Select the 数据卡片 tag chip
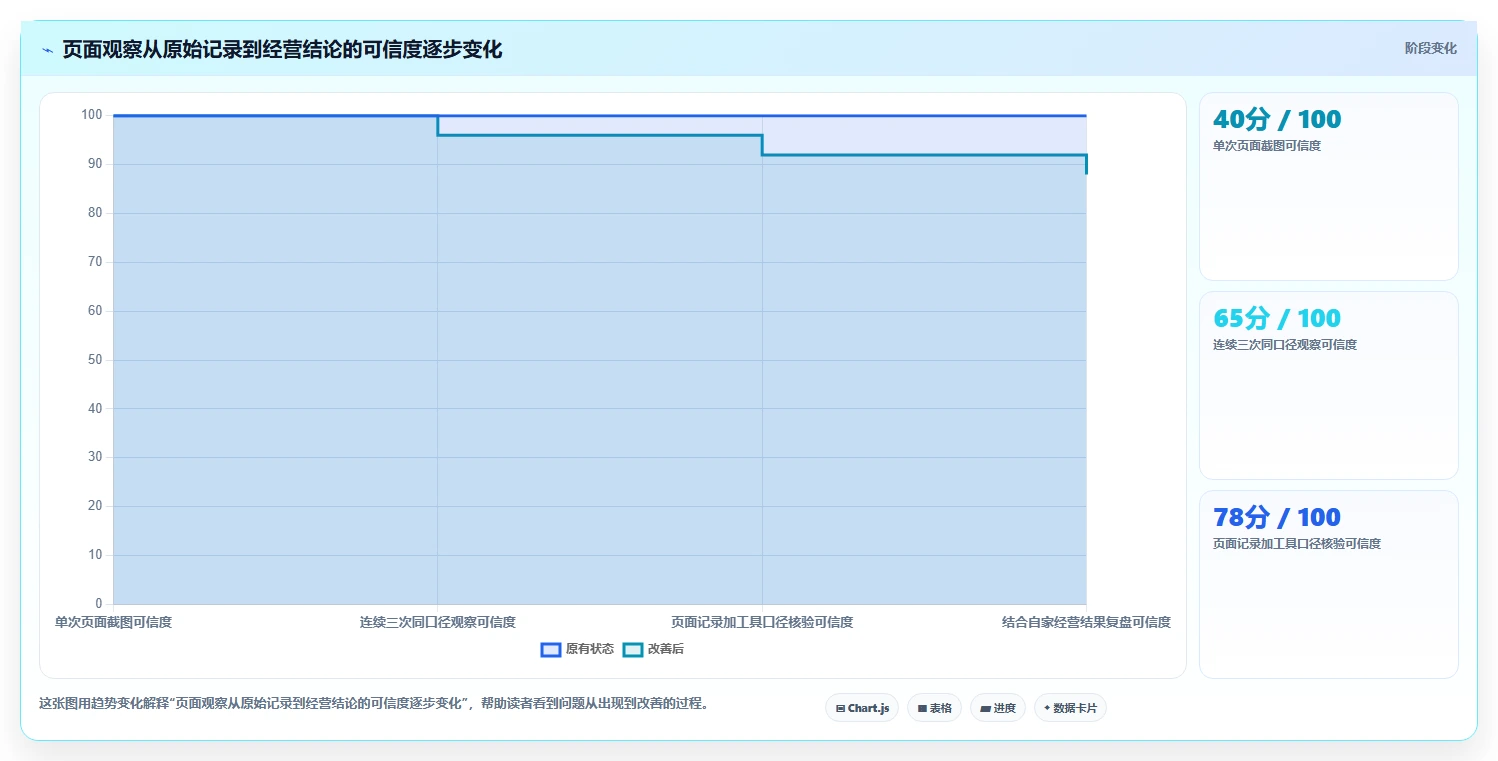 coord(1070,708)
